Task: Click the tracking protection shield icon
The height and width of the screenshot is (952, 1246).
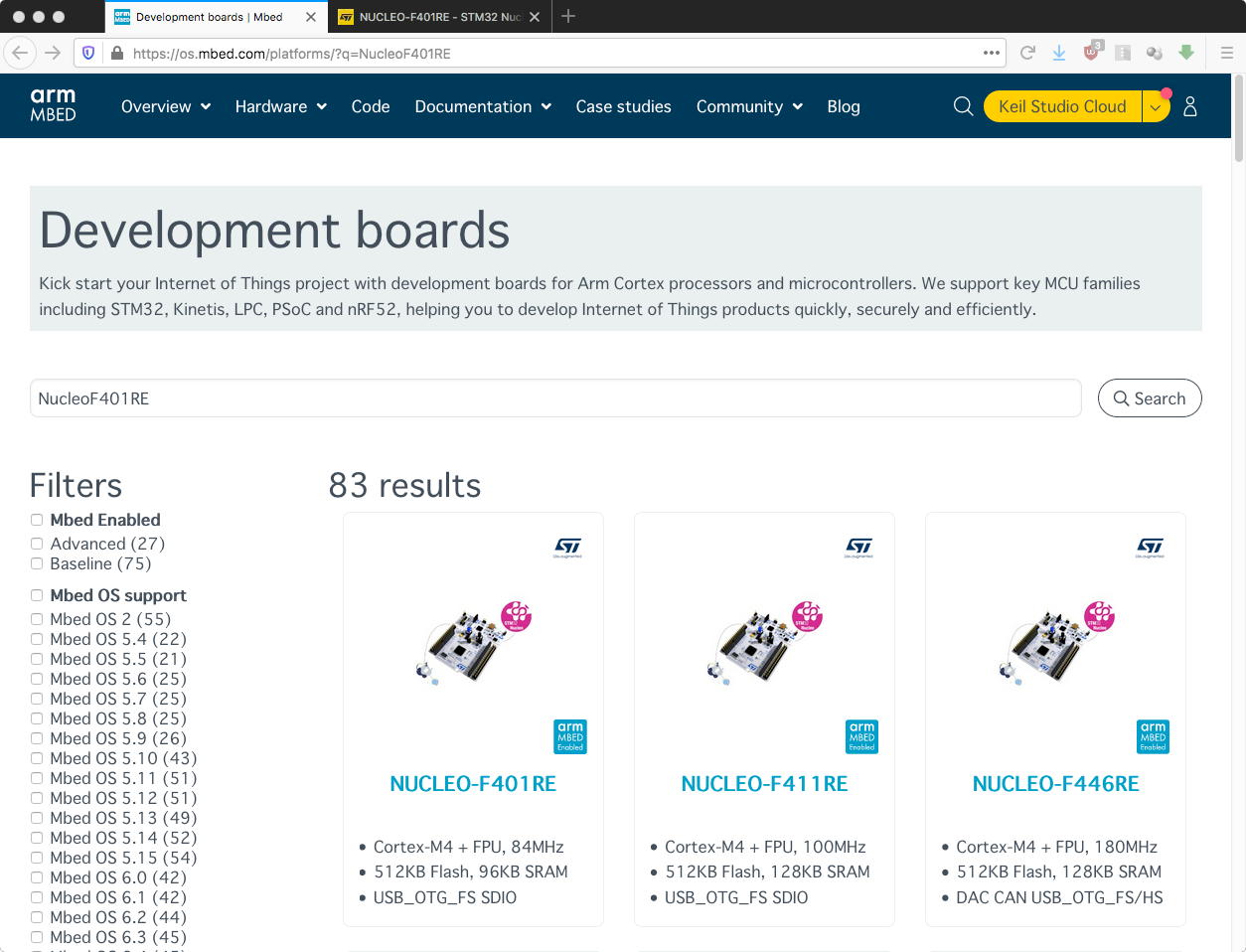Action: 88,53
